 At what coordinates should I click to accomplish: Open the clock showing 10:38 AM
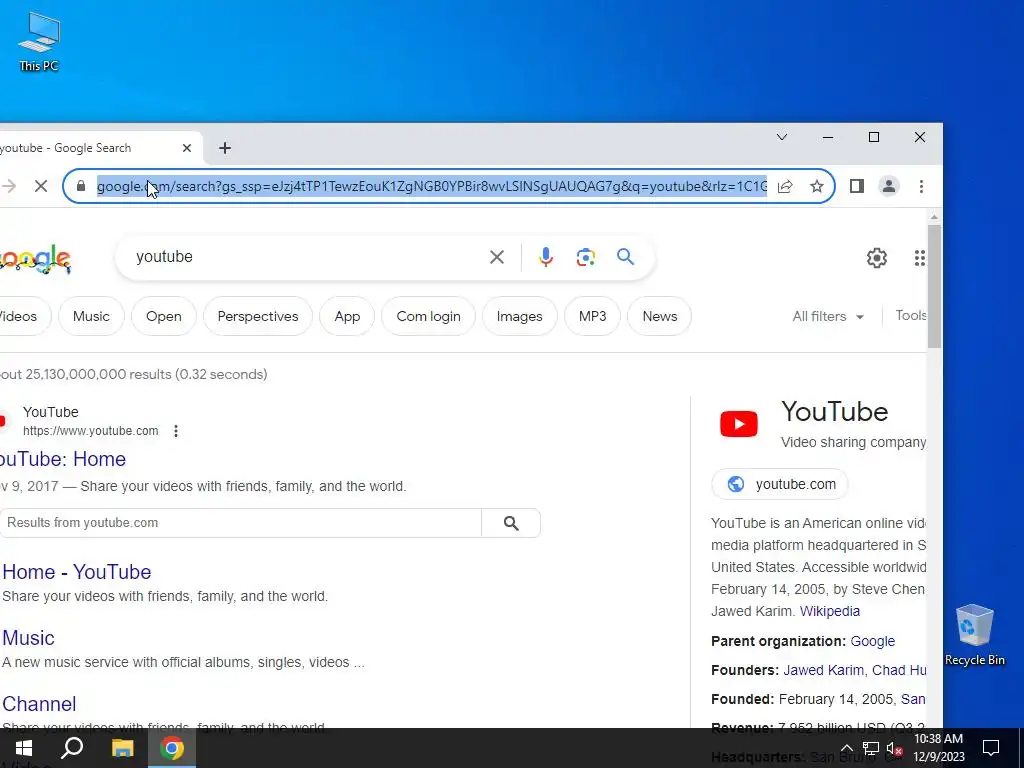click(938, 748)
